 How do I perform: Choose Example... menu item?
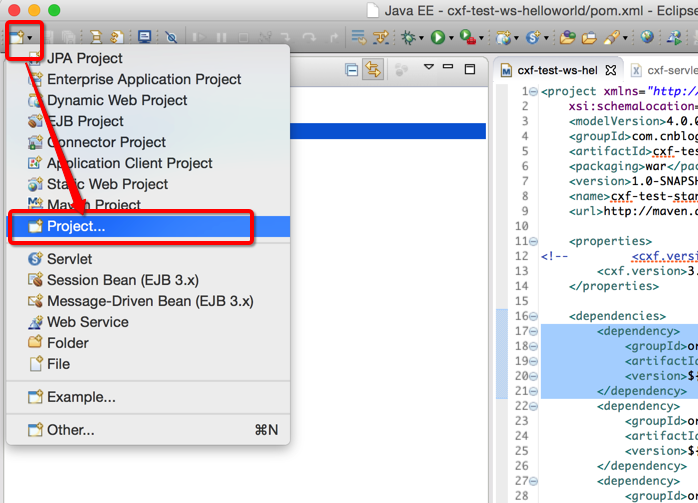point(148,397)
